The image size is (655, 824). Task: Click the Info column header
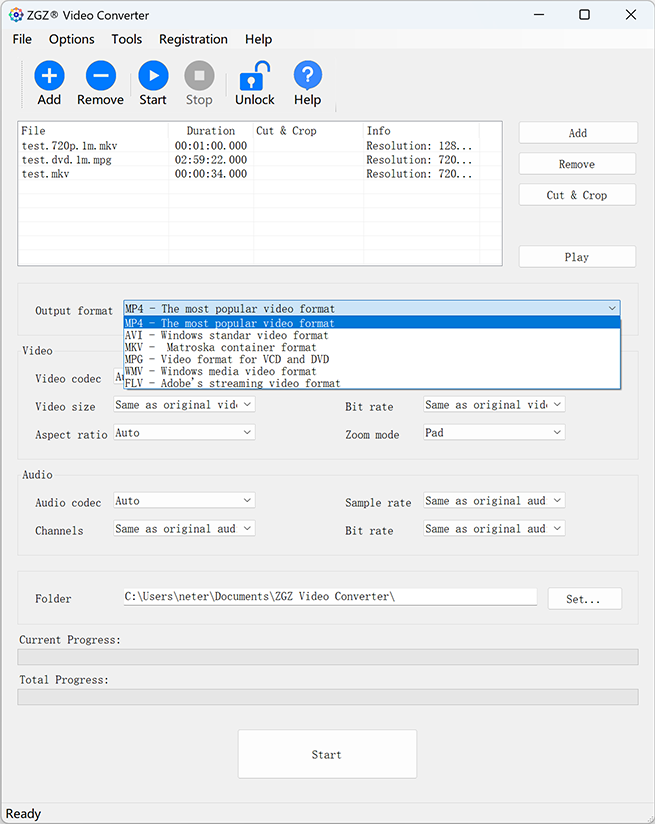coord(422,130)
